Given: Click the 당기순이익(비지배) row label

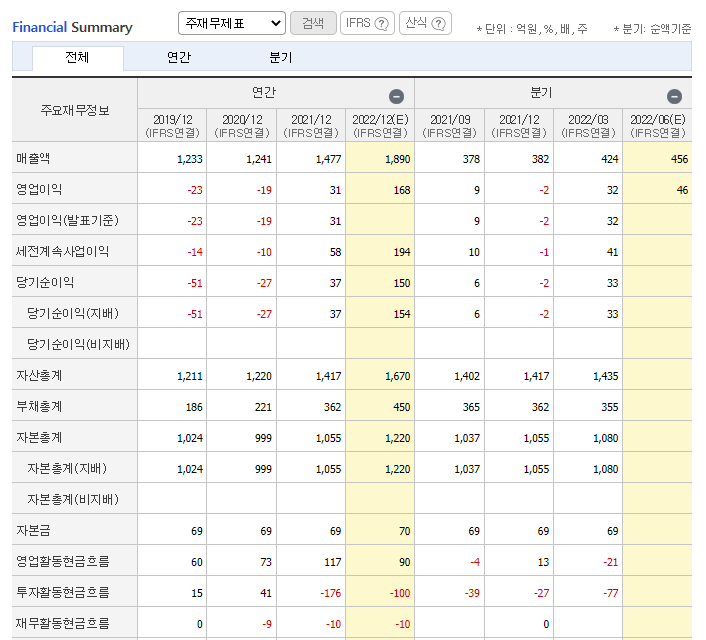Looking at the screenshot, I should 78,345.
